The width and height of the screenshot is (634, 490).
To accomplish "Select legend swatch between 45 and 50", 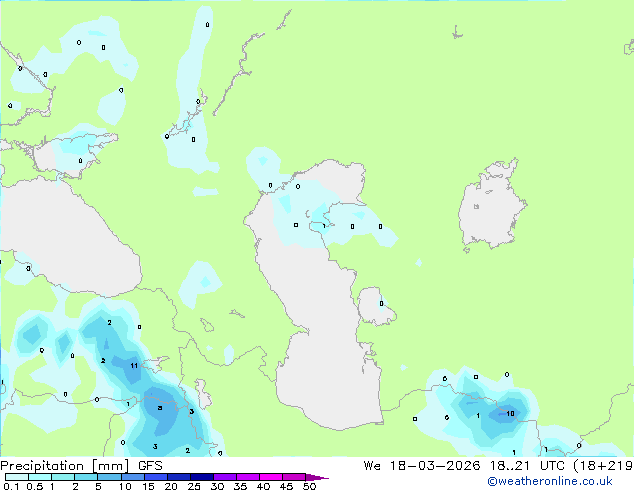I will coord(294,477).
